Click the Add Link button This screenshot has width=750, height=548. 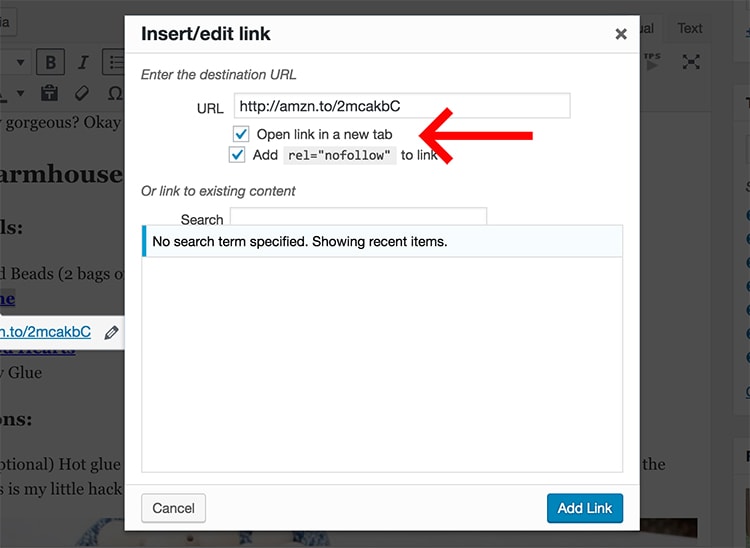[x=585, y=508]
